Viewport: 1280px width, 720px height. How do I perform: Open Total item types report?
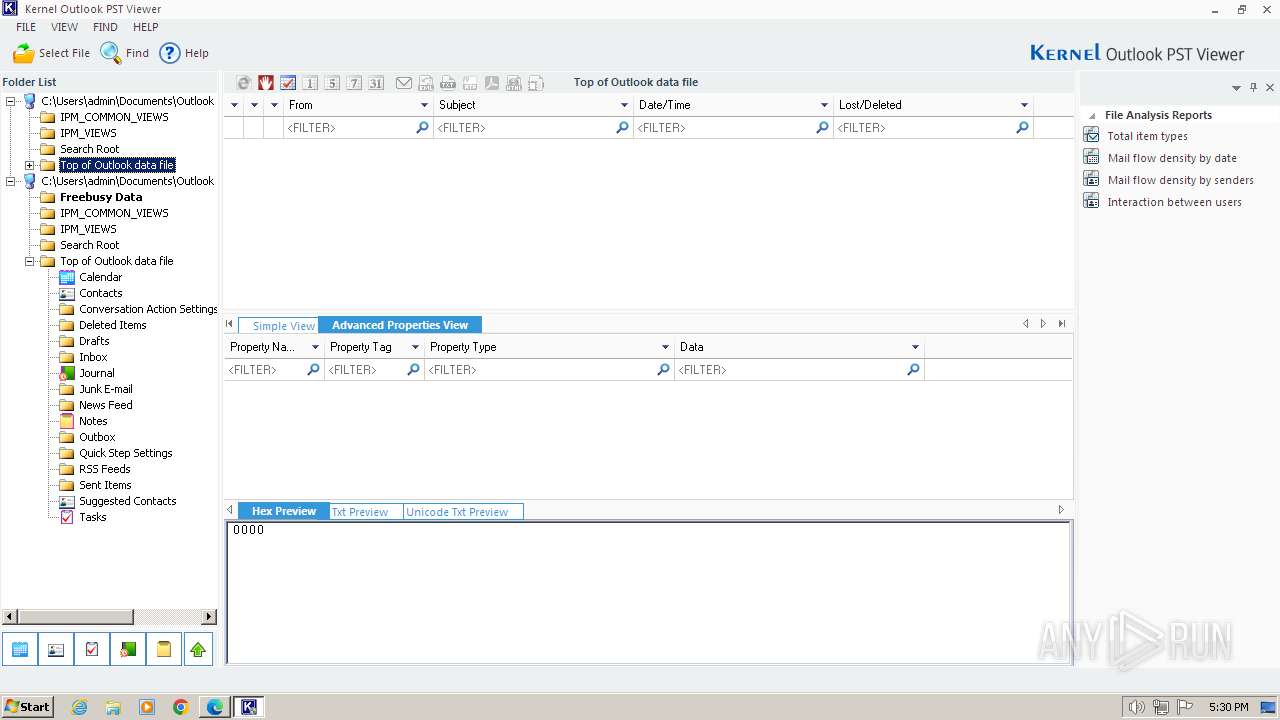click(x=1147, y=136)
